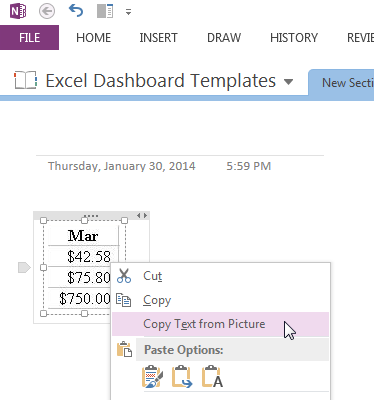The height and width of the screenshot is (400, 374).
Task: Click the notebook book icon
Action: [25, 80]
